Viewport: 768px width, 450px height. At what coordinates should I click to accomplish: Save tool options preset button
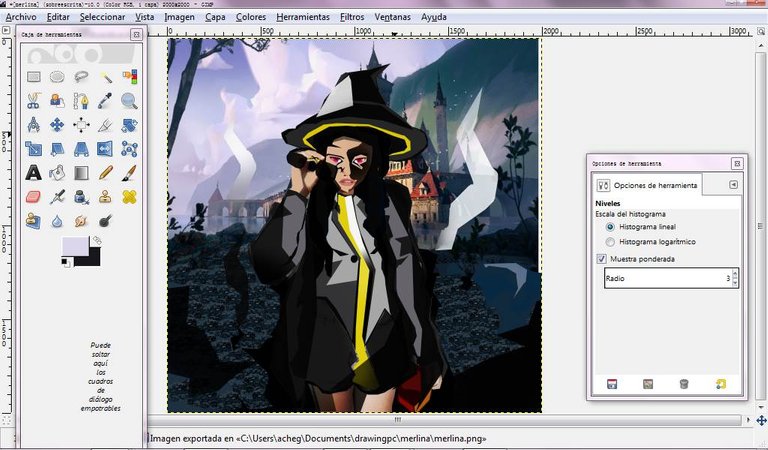coord(612,384)
